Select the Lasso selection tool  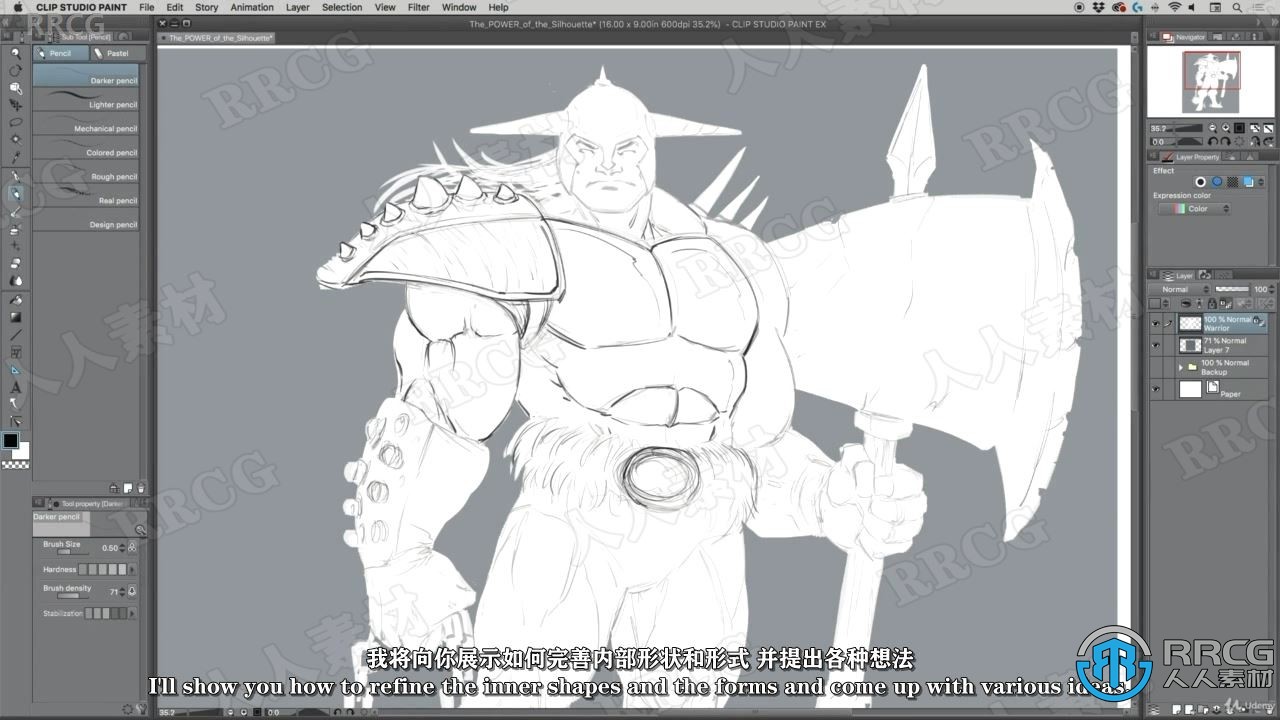16,123
